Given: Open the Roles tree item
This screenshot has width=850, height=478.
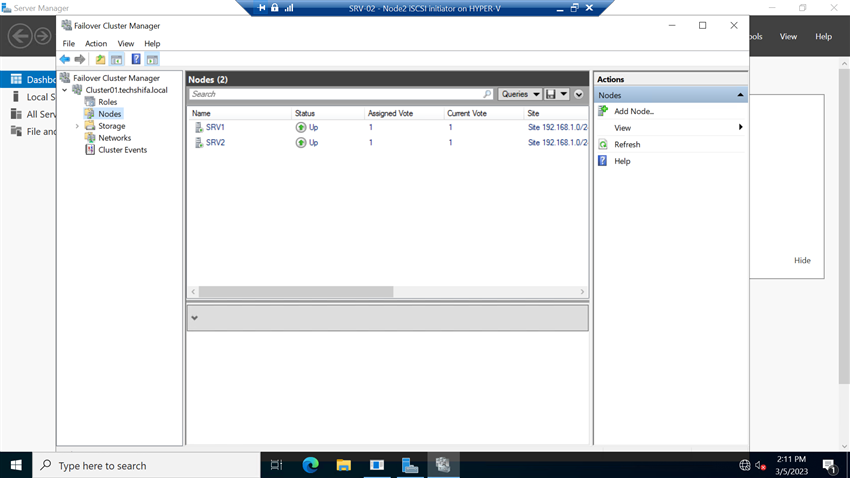Looking at the screenshot, I should 107,102.
